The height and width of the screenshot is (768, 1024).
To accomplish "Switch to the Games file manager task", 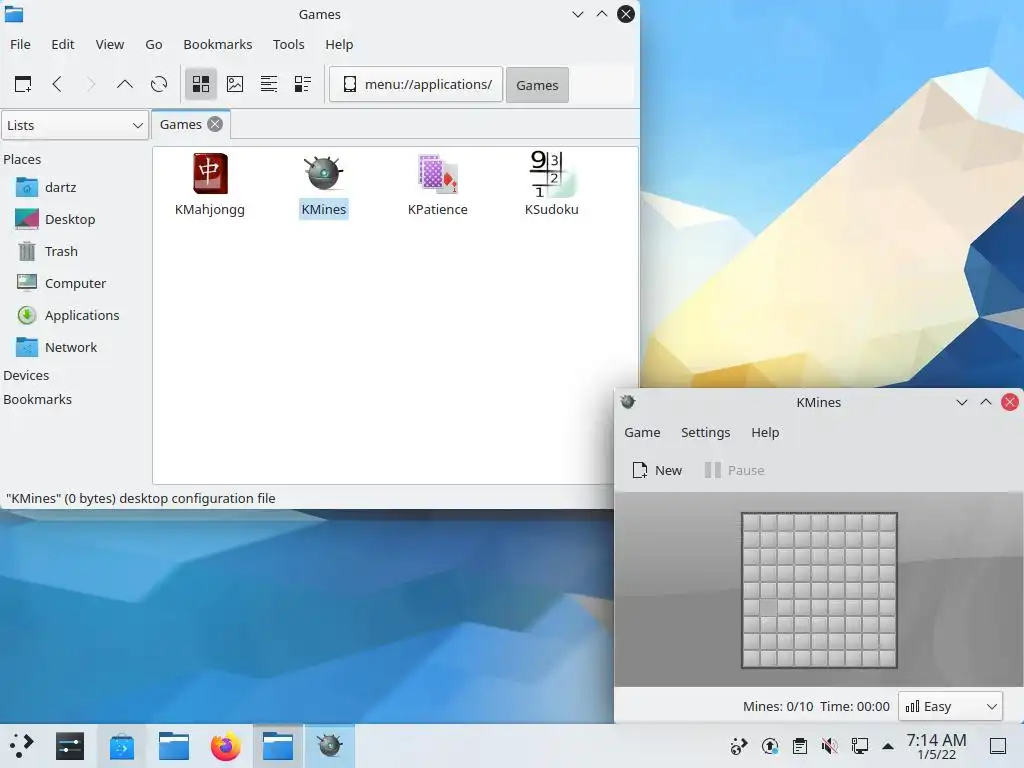I will pyautogui.click(x=278, y=746).
